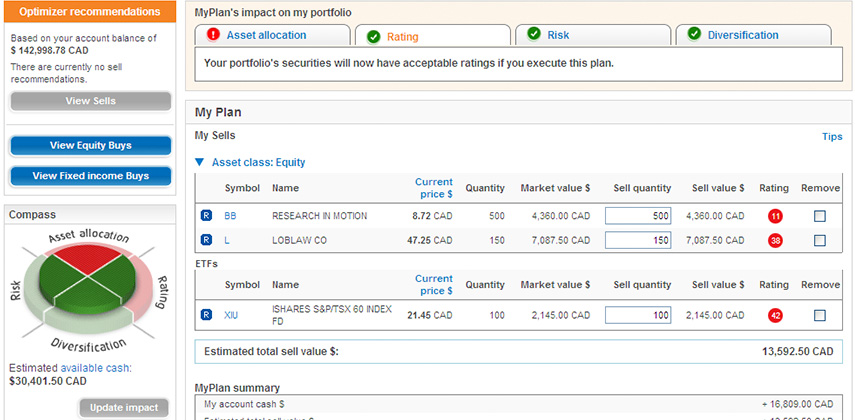The height and width of the screenshot is (420, 855).
Task: Click the red Asset allocation compass segment
Action: pos(86,262)
